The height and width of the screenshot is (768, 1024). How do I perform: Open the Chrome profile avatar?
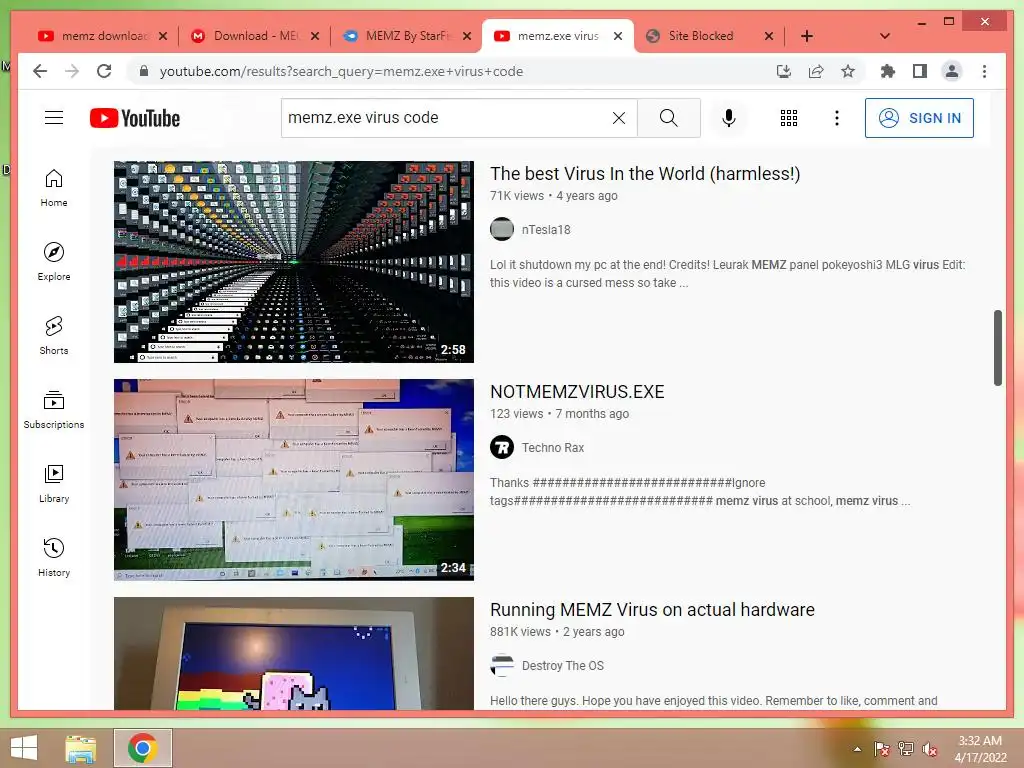click(x=952, y=71)
